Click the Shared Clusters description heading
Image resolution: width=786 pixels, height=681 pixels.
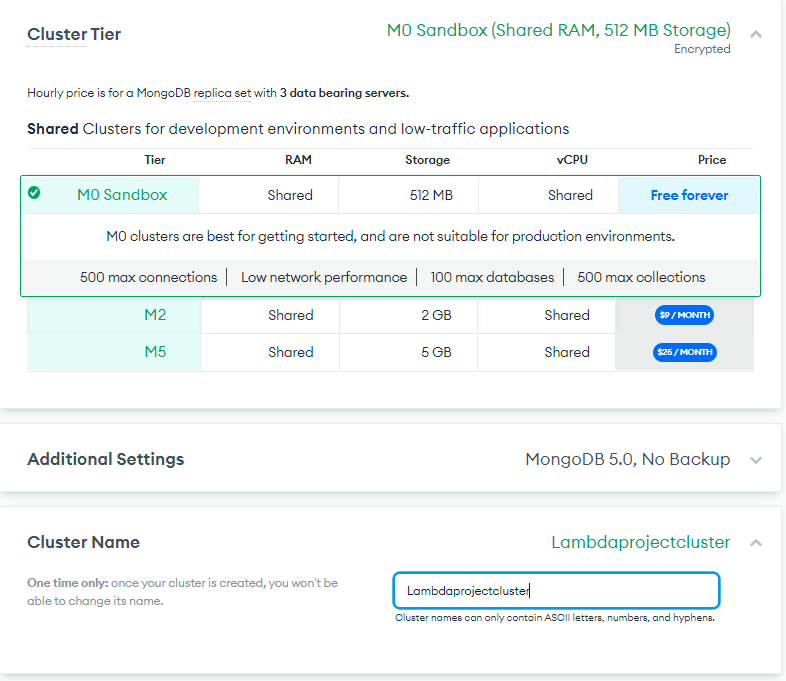tap(298, 129)
